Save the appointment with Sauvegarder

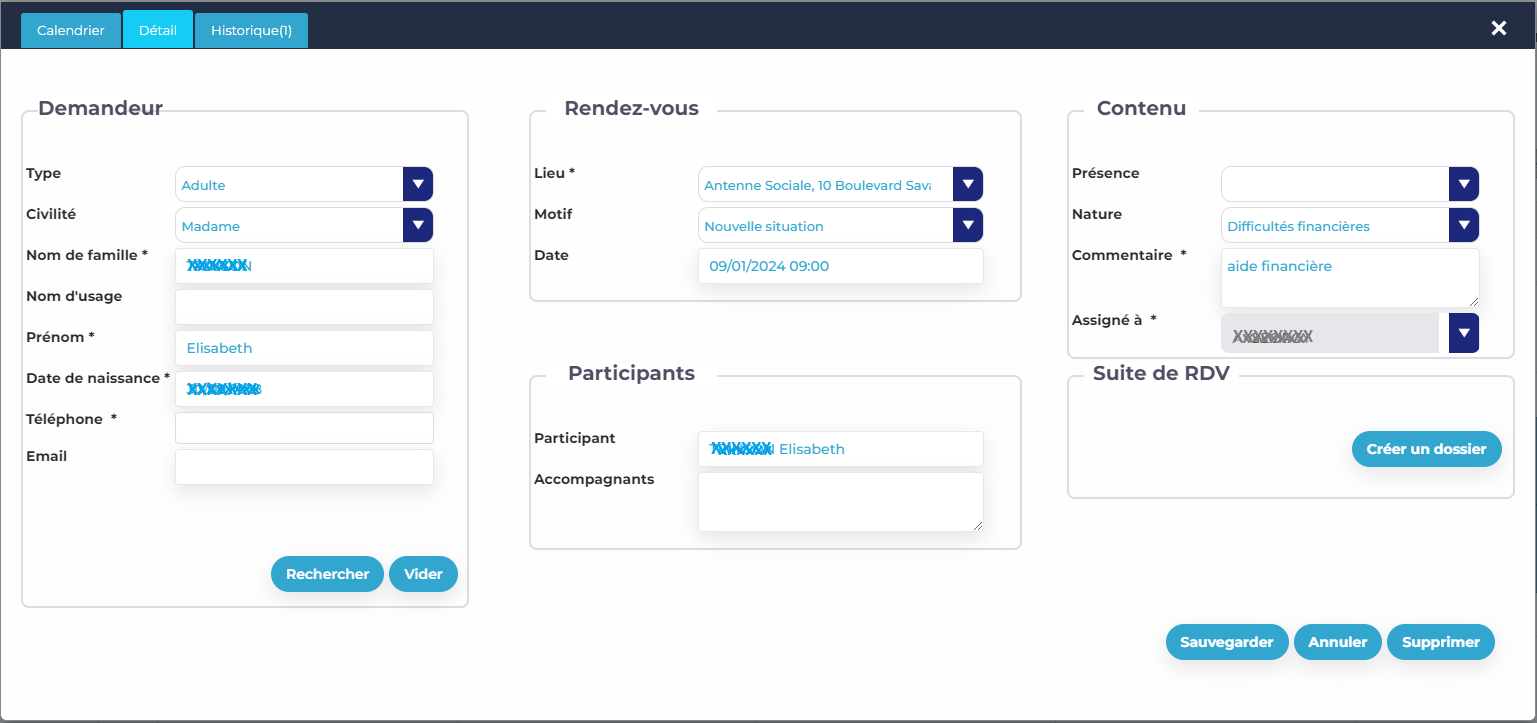1226,642
